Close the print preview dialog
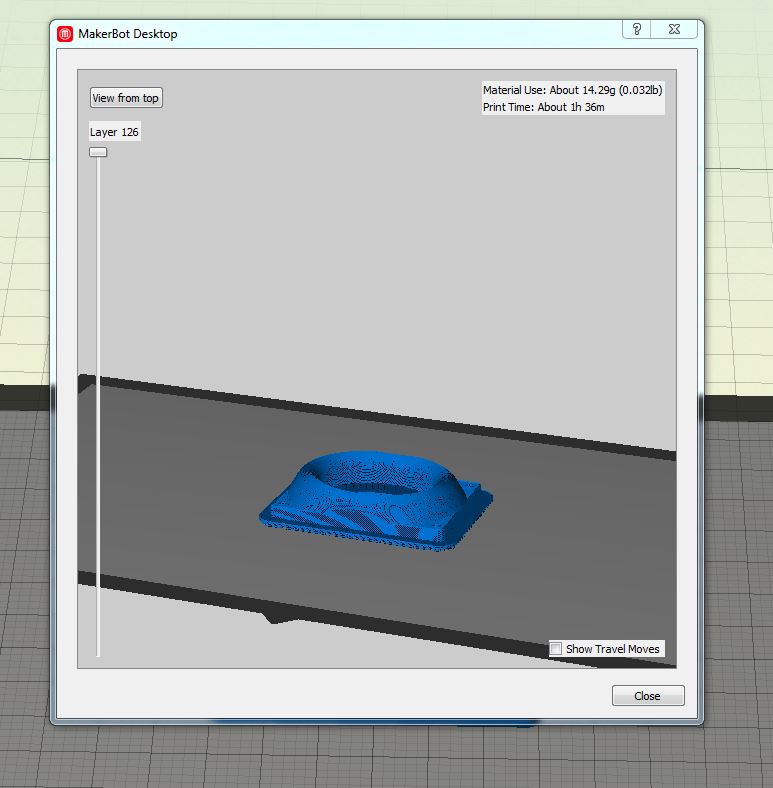773x788 pixels. [x=648, y=696]
